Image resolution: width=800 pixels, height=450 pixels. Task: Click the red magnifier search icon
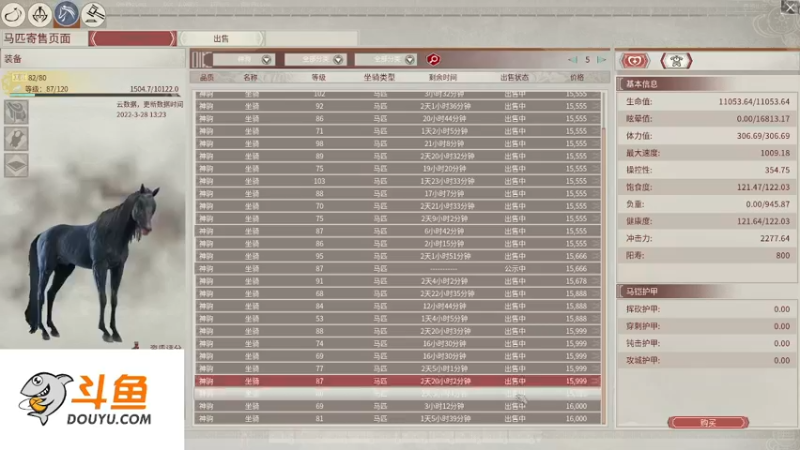point(433,60)
